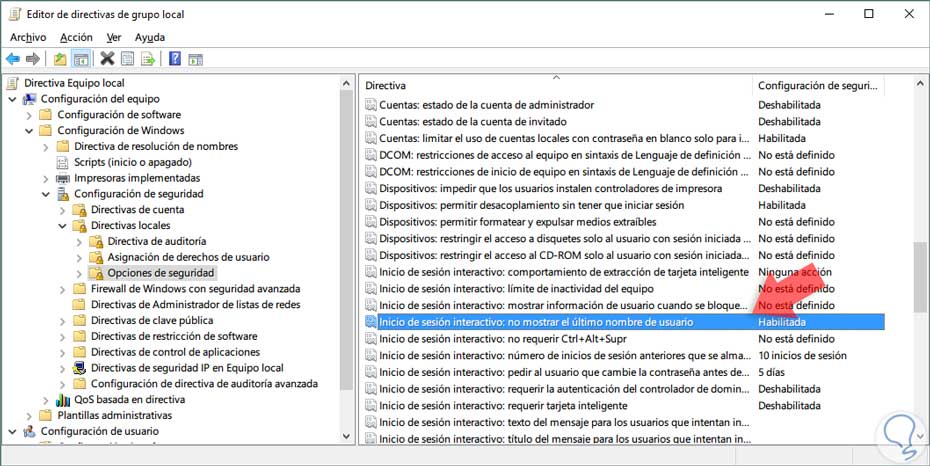Open the Help question mark icon

point(175,58)
